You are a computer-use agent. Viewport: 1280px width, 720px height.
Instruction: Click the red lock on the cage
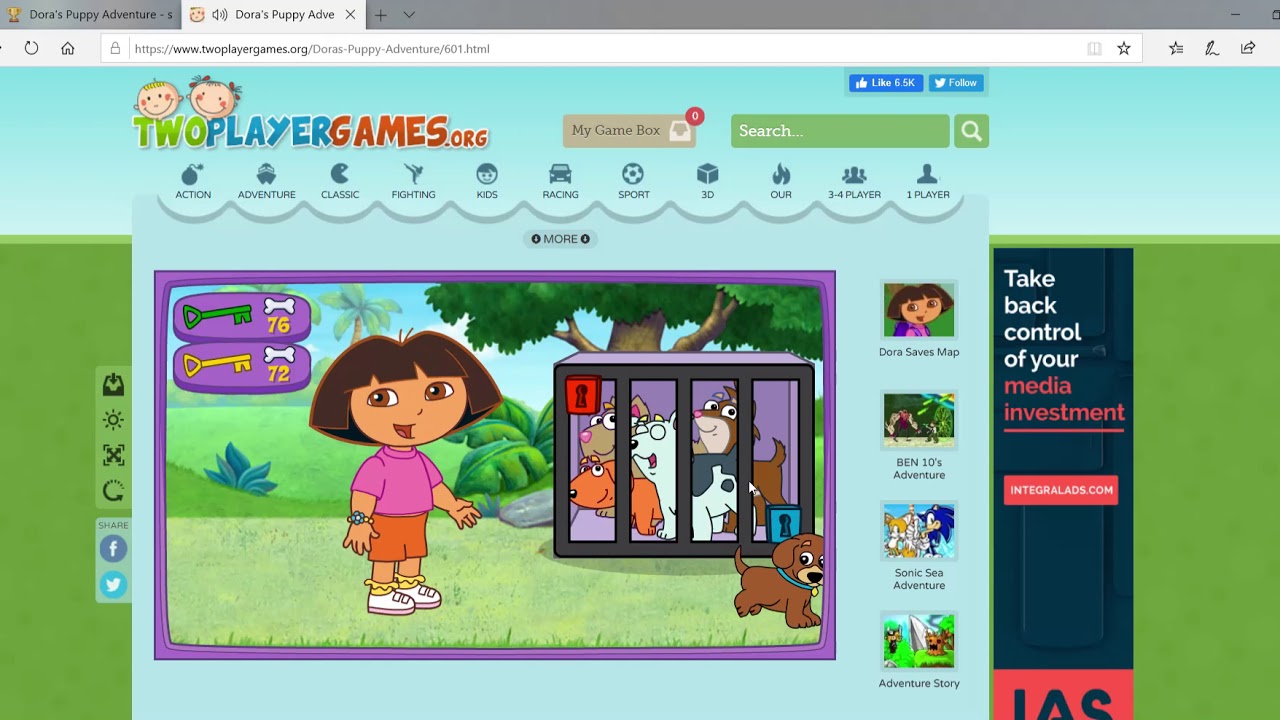(582, 394)
